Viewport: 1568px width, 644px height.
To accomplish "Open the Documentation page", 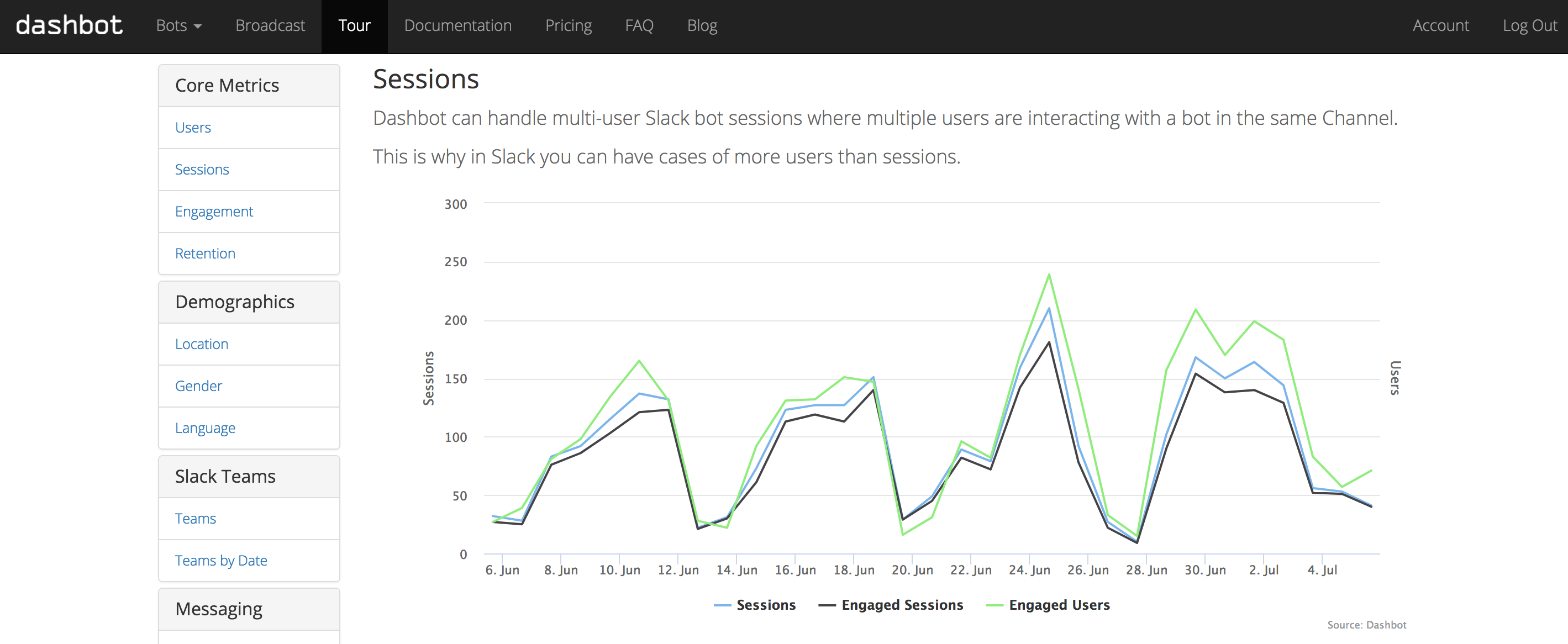I will click(x=457, y=25).
